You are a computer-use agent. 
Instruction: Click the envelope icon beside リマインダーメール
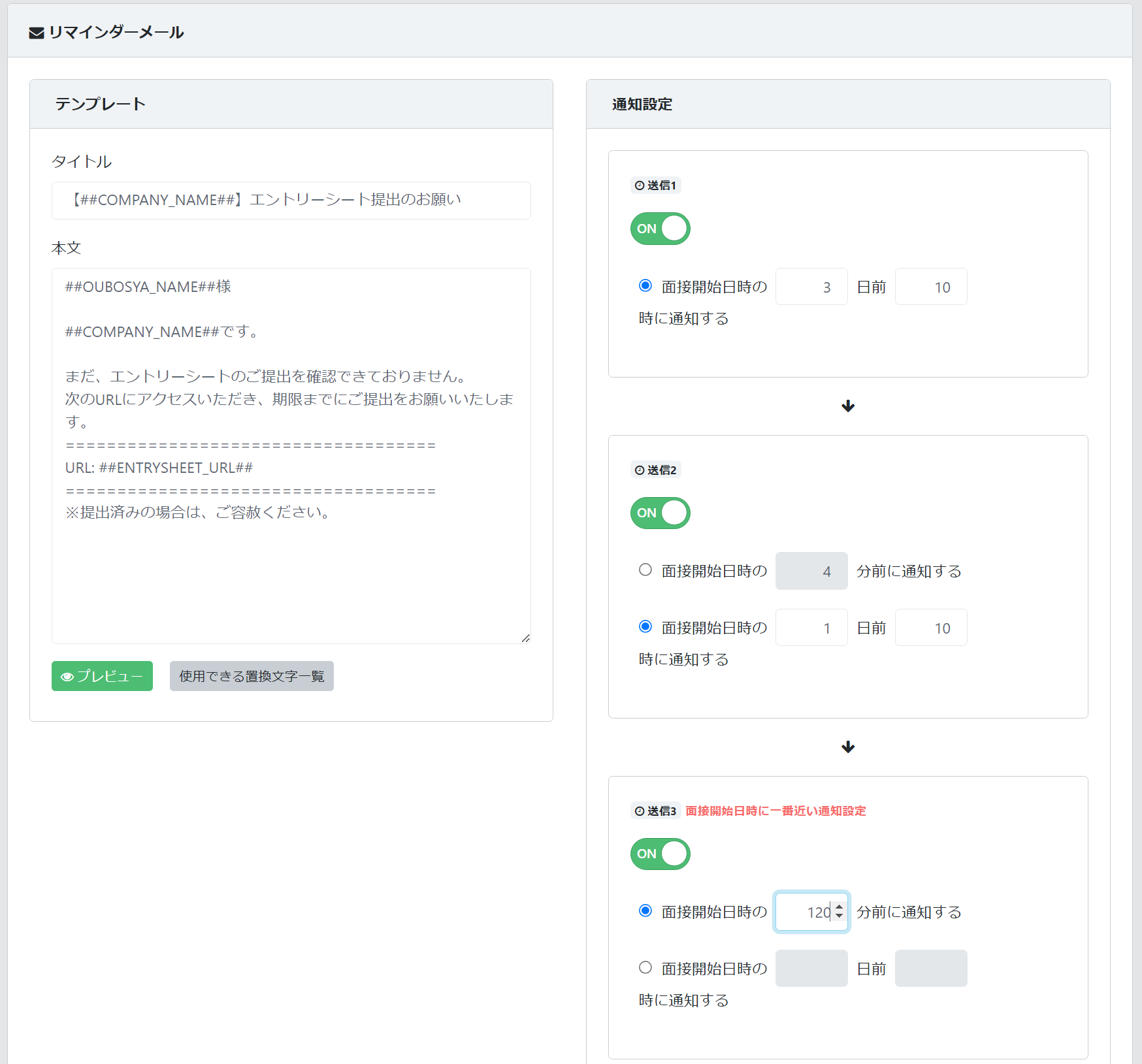[x=37, y=33]
